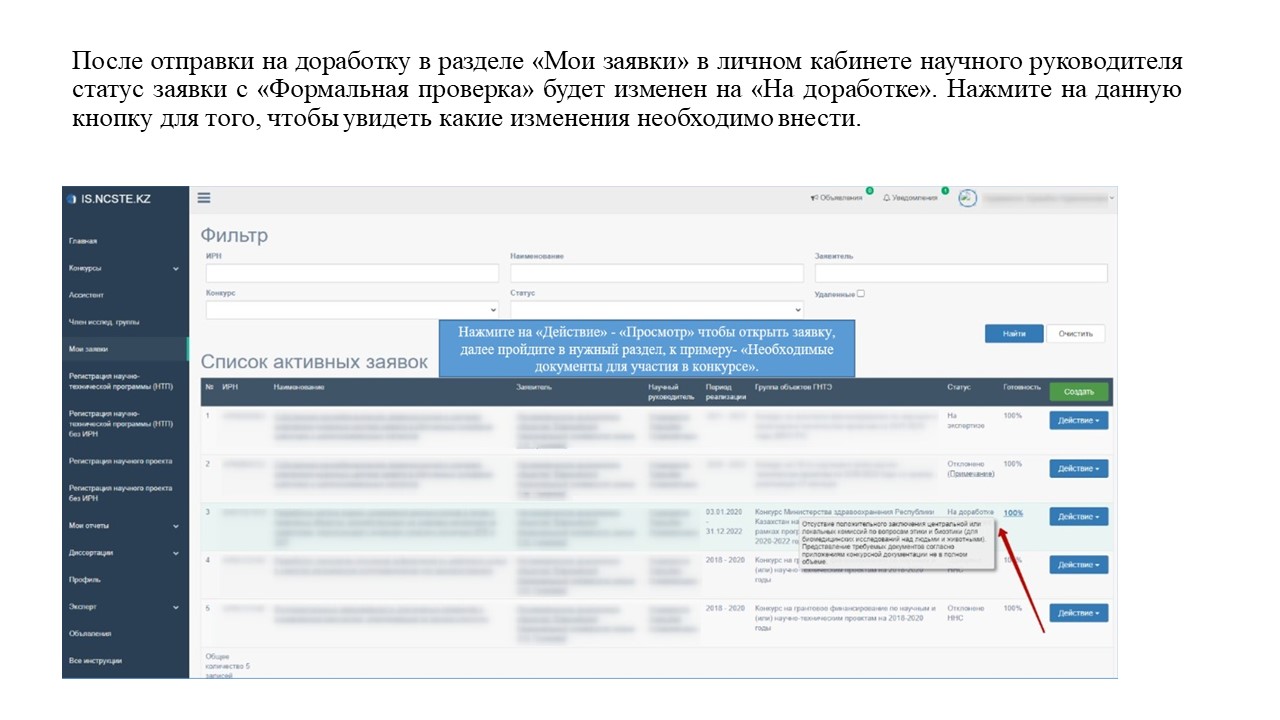Click the Найти button
1280x720 pixels.
[x=1014, y=334]
